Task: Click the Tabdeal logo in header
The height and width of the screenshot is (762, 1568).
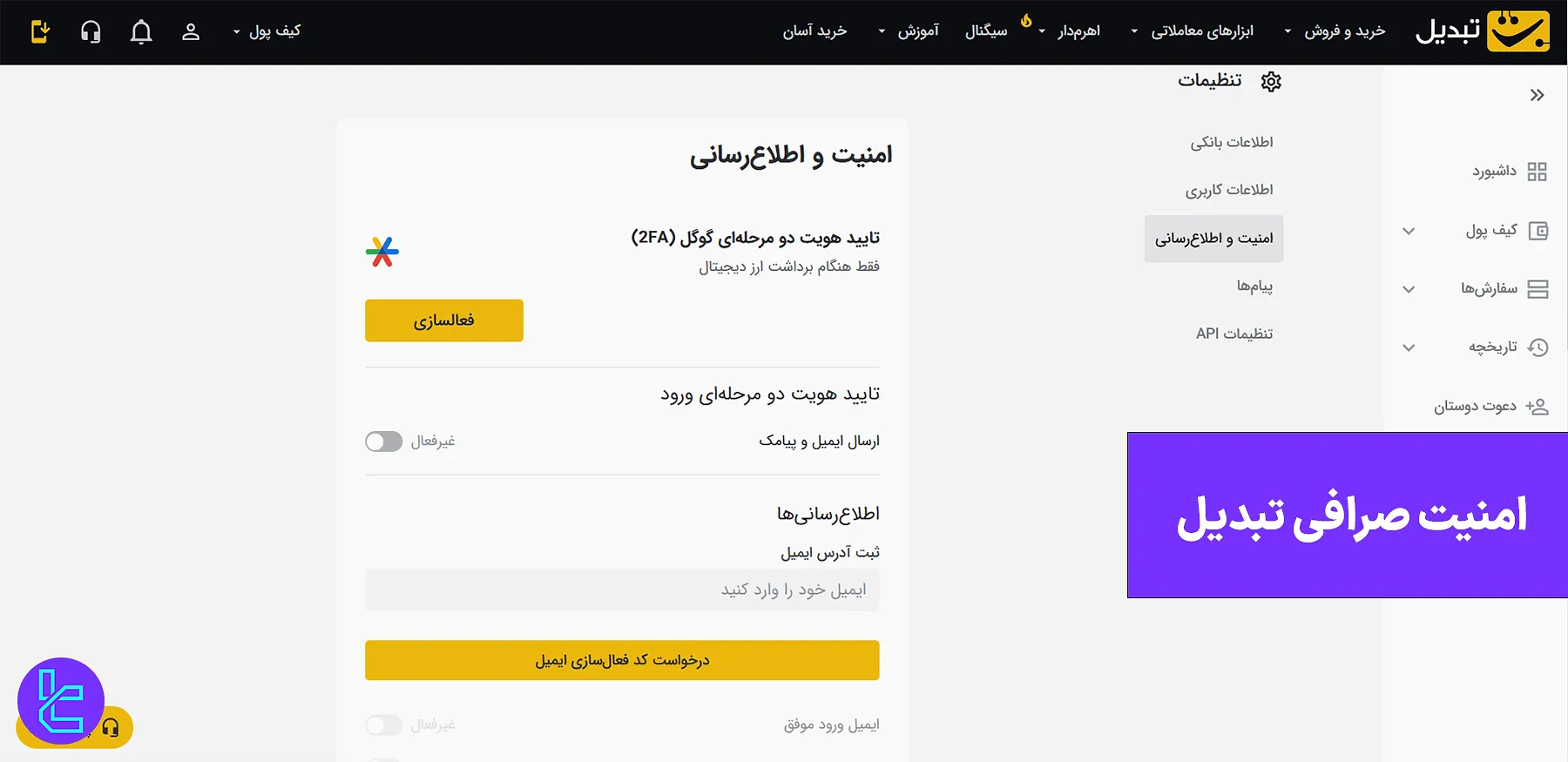Action: click(x=1483, y=31)
